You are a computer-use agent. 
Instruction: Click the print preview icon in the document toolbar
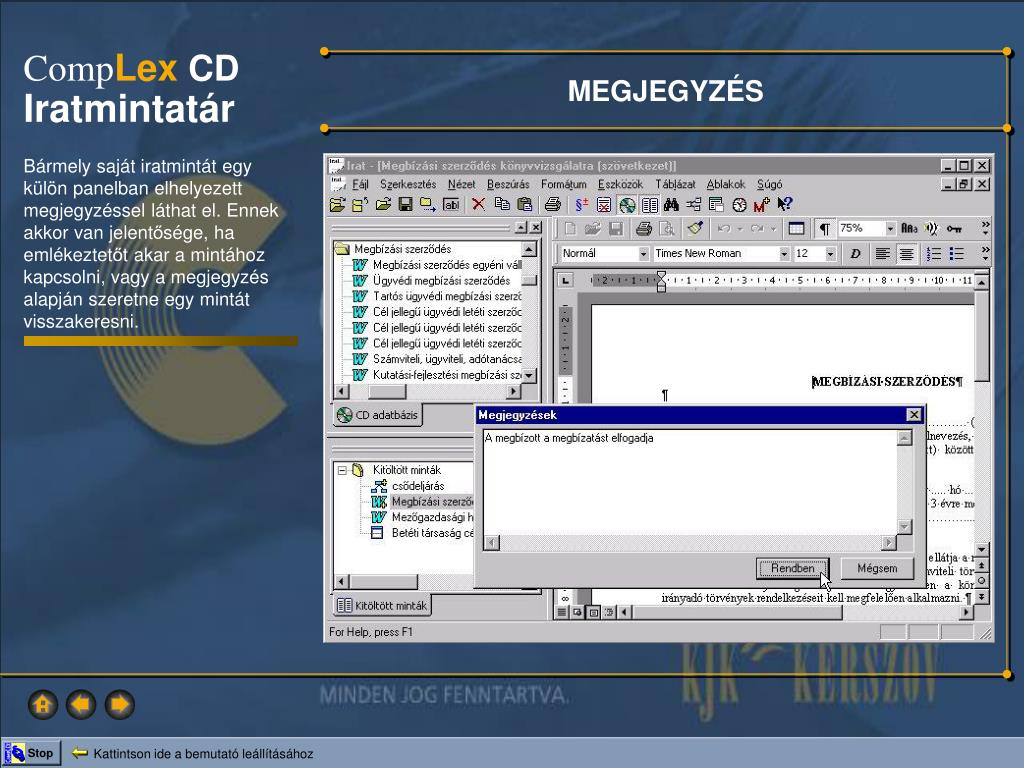pos(667,229)
